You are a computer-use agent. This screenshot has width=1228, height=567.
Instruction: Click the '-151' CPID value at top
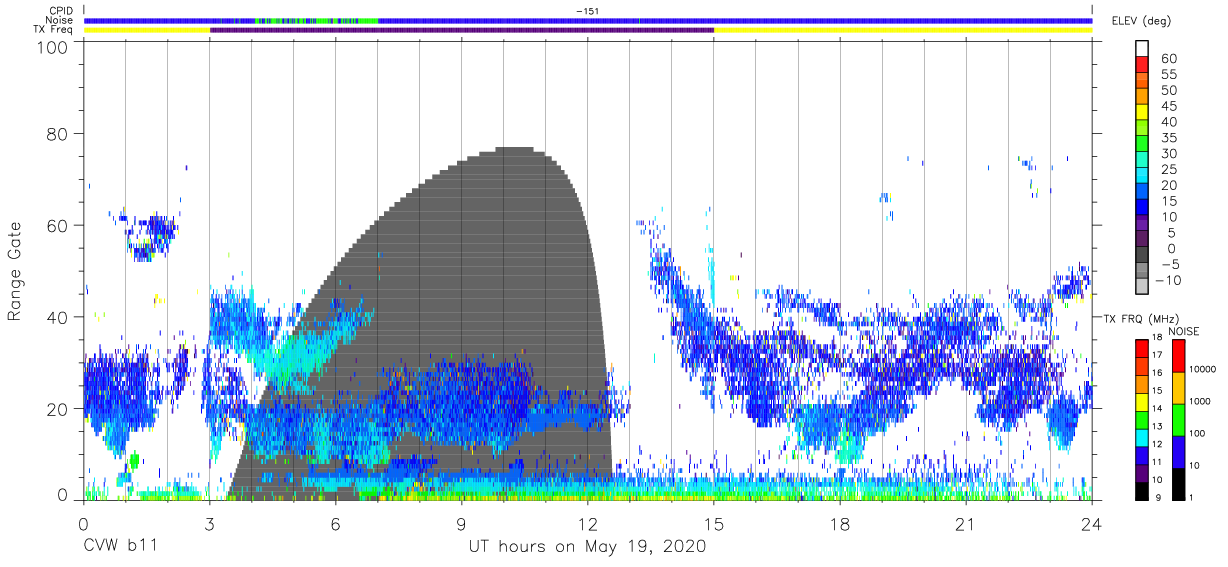[x=587, y=11]
